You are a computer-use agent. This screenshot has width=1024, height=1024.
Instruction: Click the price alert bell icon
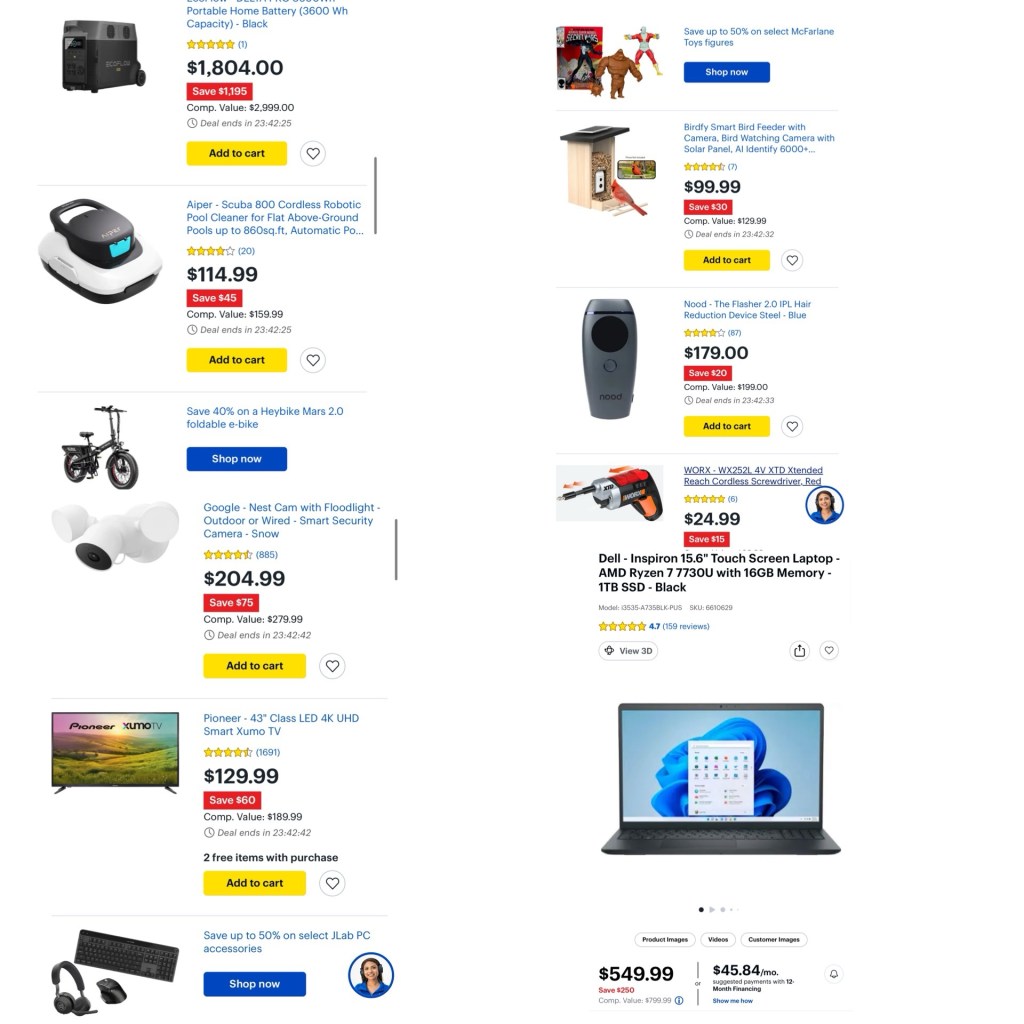[x=834, y=974]
